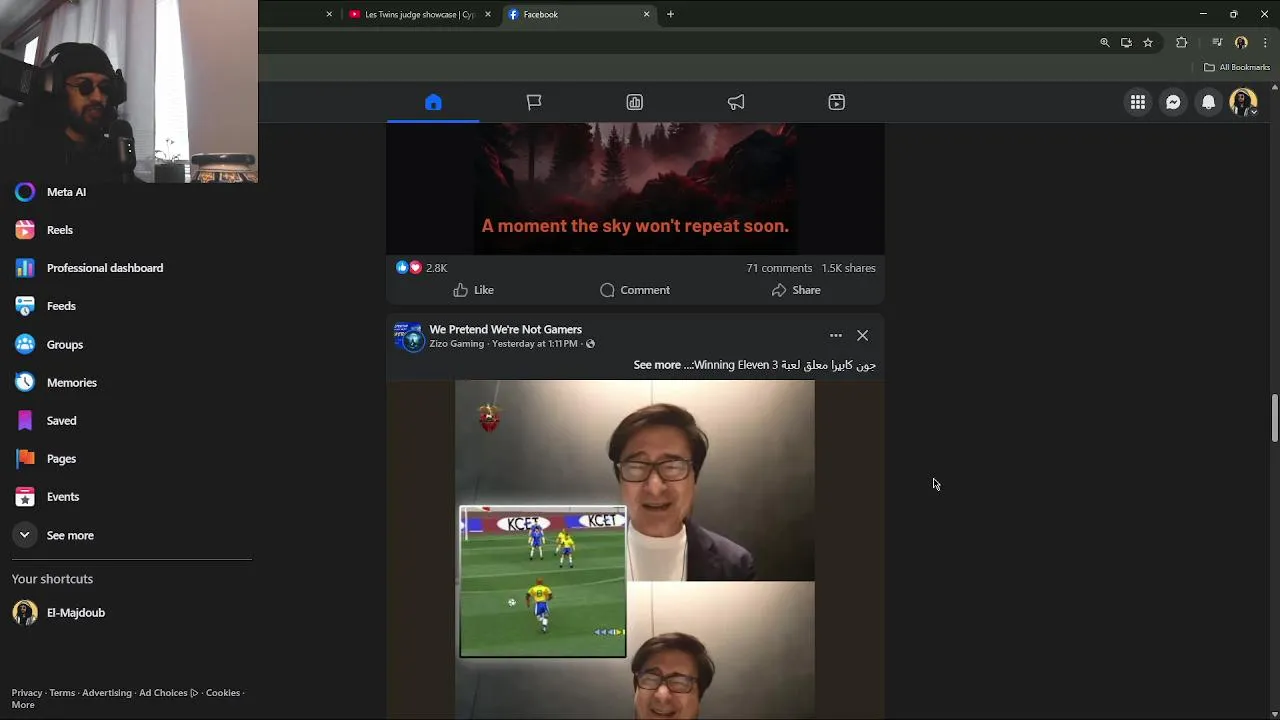Open the install app icon in address bar
The height and width of the screenshot is (720, 1280).
point(1126,42)
